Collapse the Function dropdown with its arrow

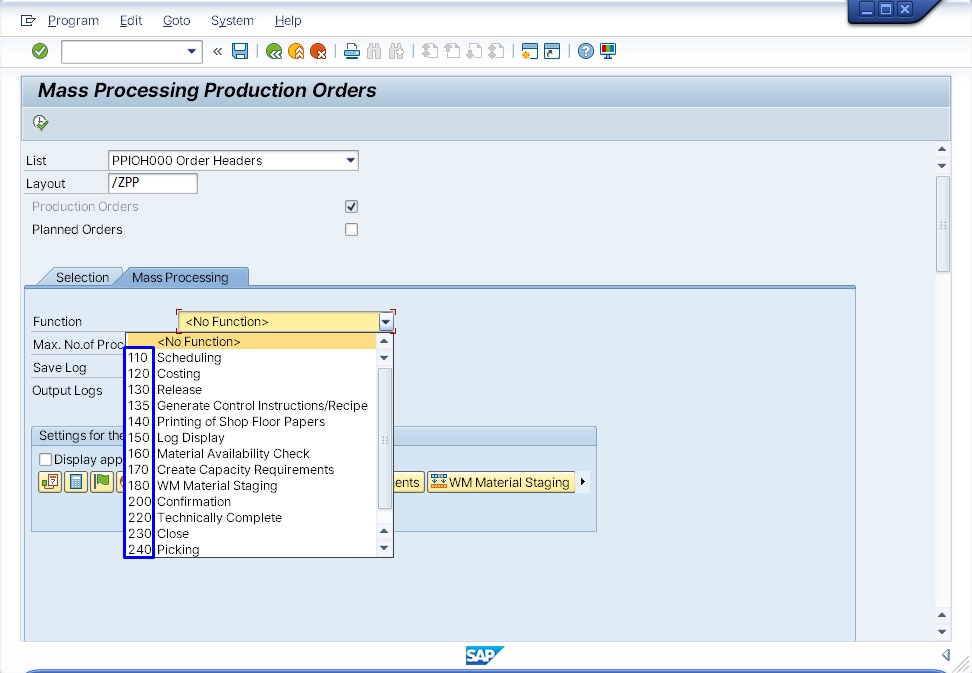386,322
